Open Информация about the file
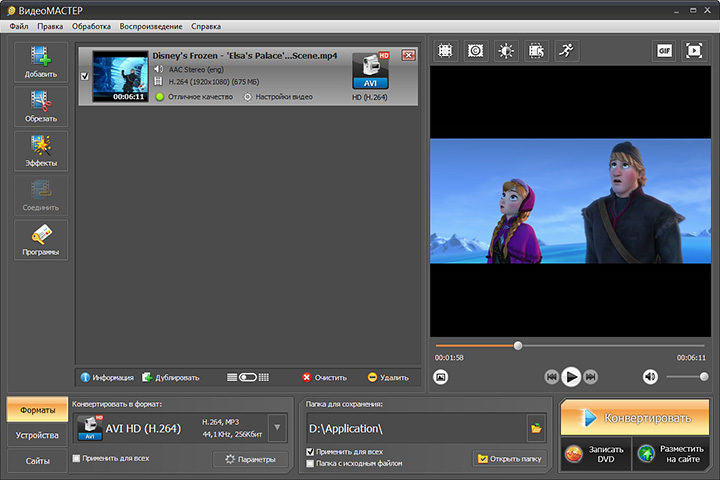The image size is (720, 480). 107,378
